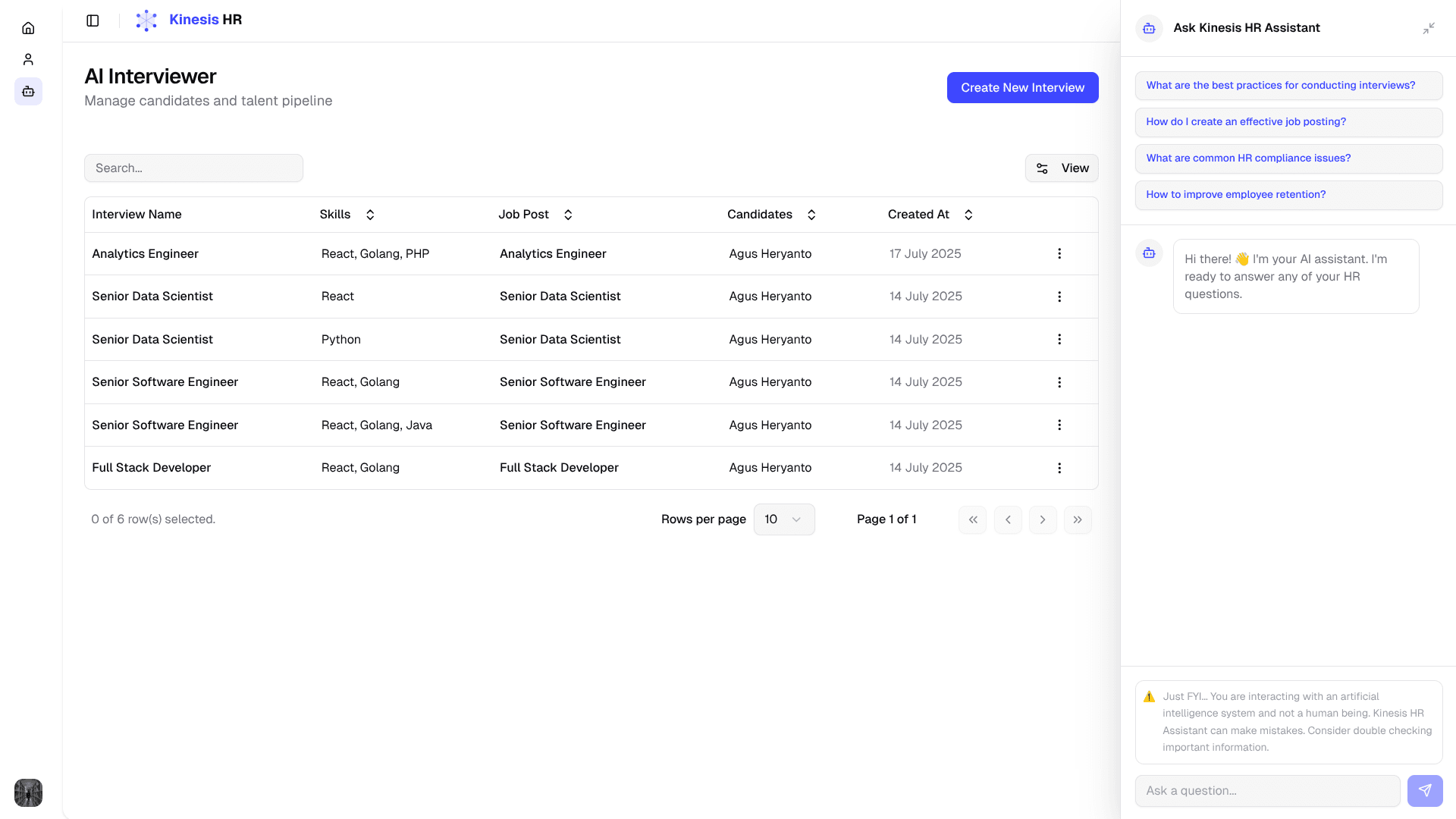The height and width of the screenshot is (819, 1456).
Task: Sort the table by Created At
Action: pos(968,215)
